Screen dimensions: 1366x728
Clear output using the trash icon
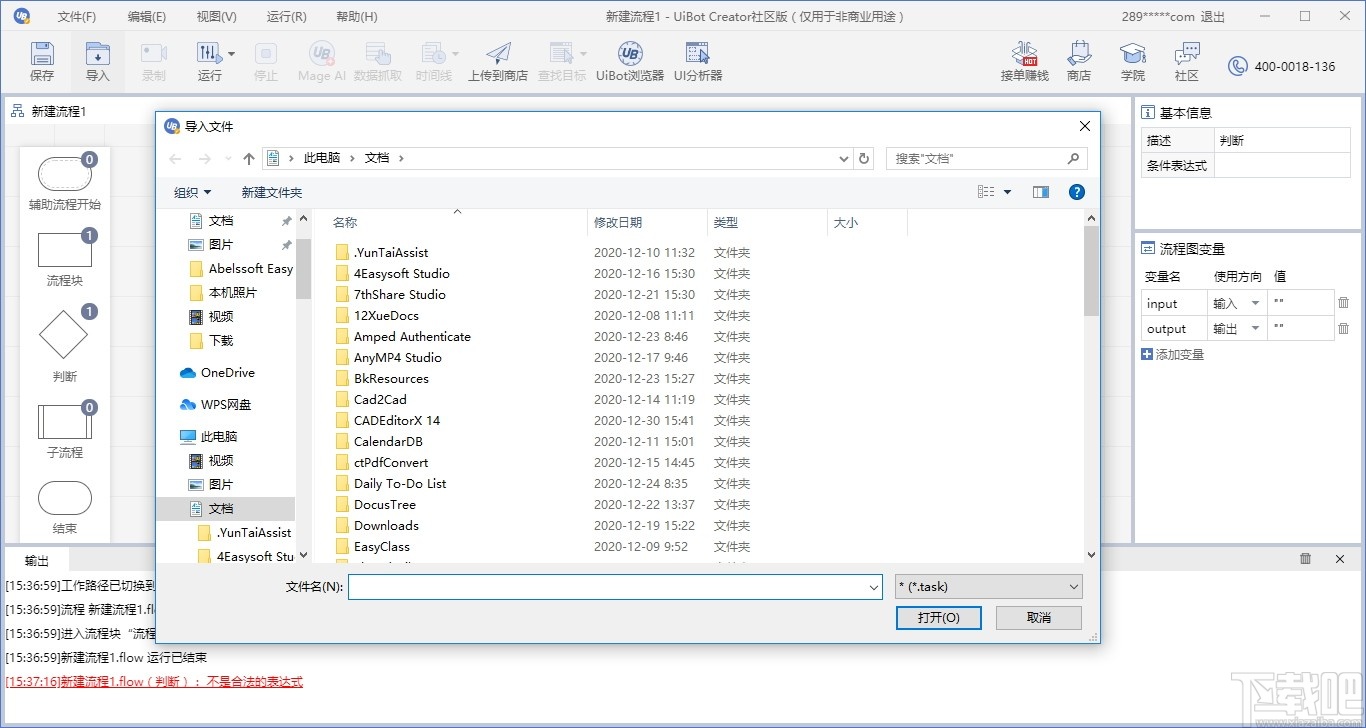click(1306, 559)
